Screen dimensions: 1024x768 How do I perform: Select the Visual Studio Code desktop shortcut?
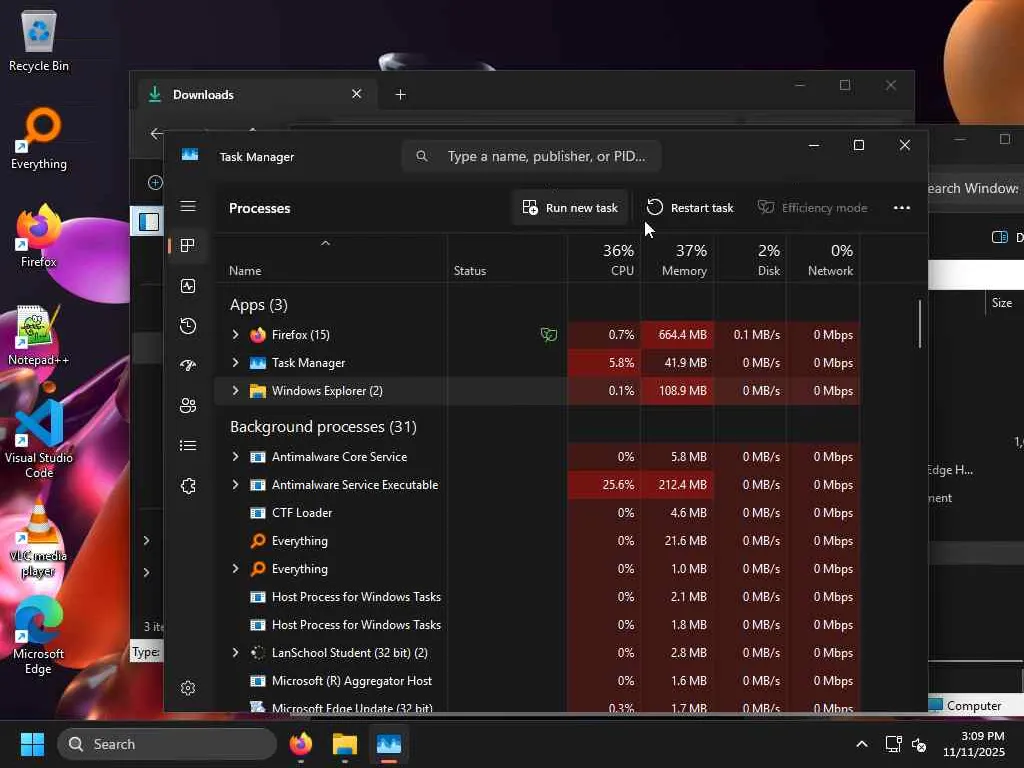click(x=39, y=440)
